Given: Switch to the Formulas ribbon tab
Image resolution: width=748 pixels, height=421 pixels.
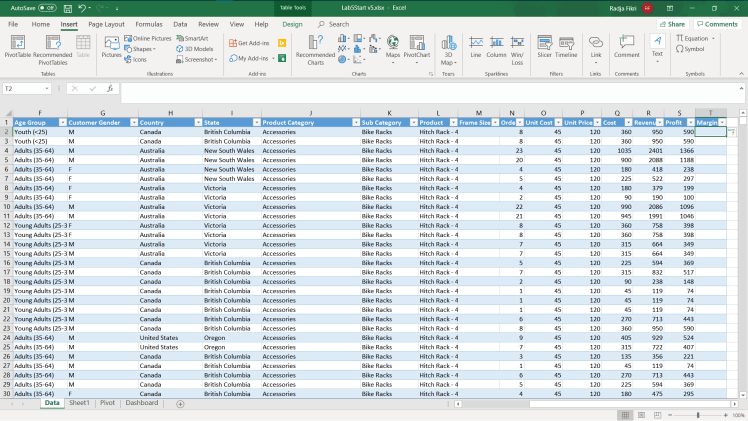Looking at the screenshot, I should [x=149, y=23].
